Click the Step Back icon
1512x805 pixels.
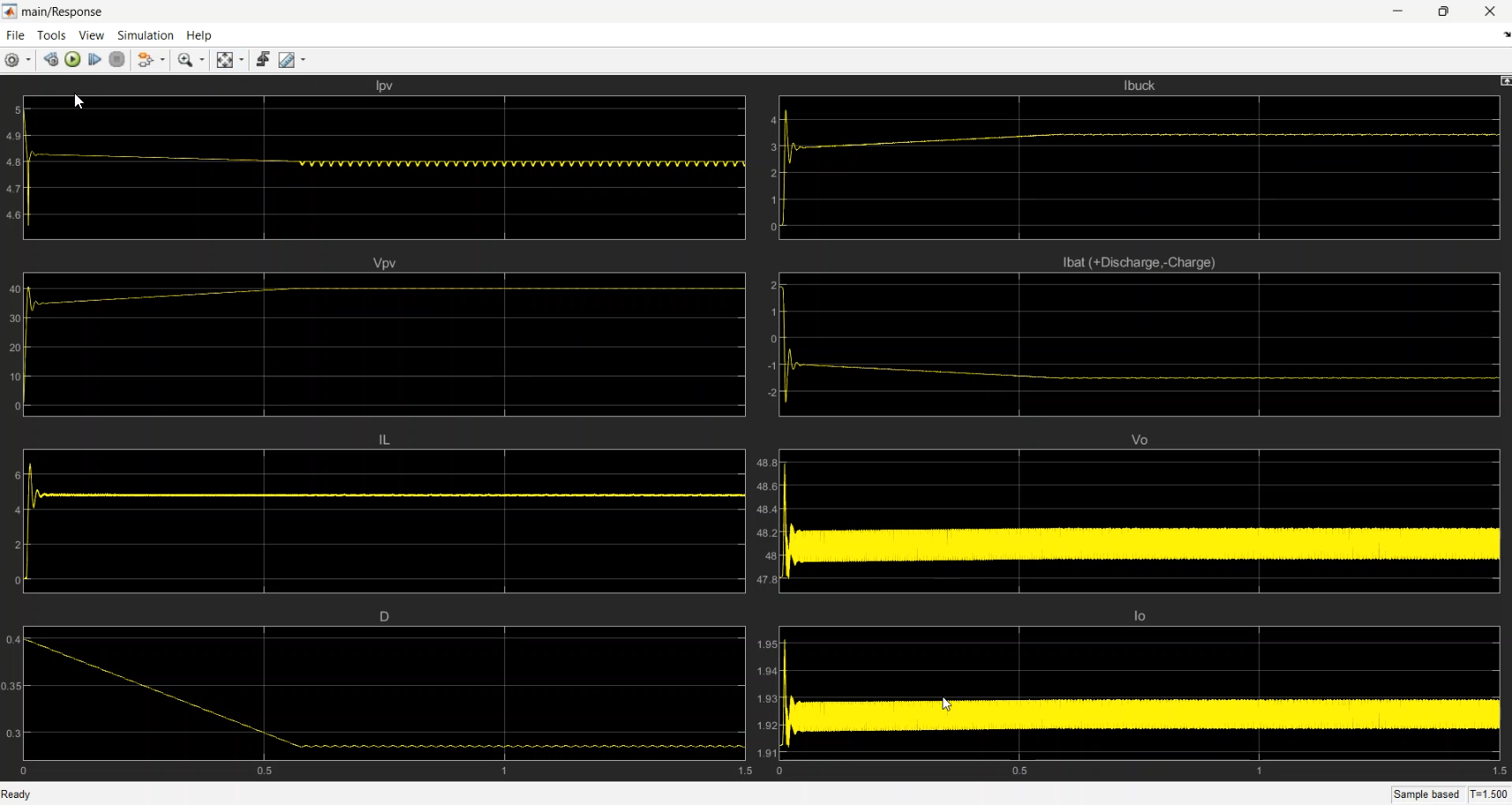[51, 60]
